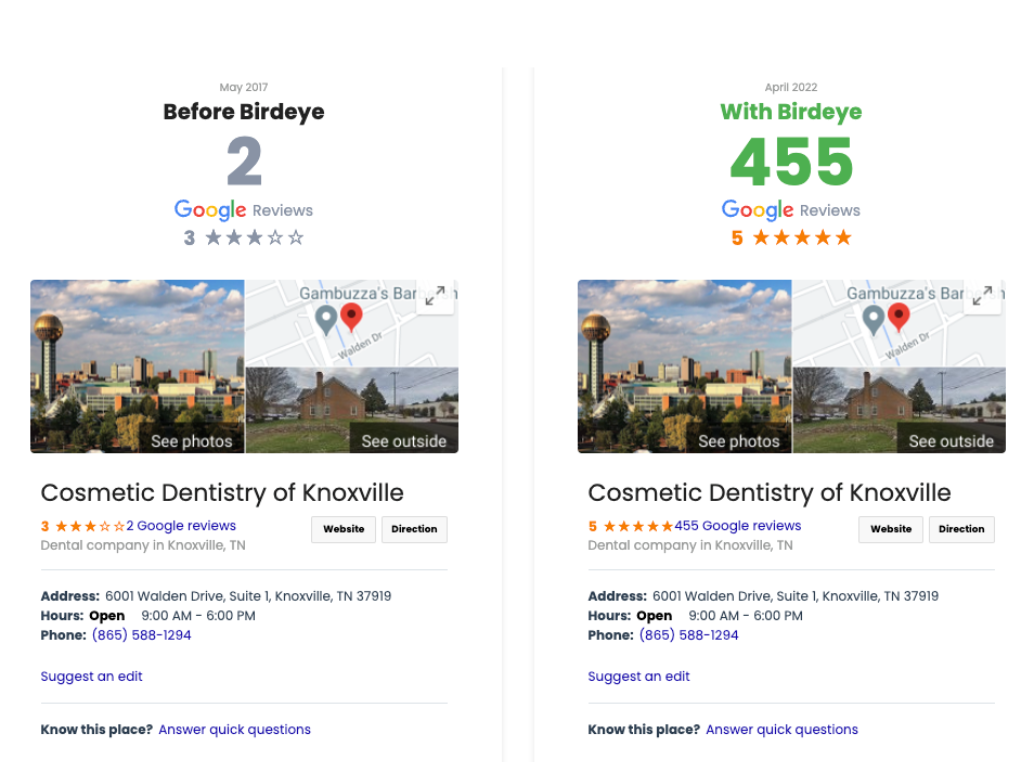The height and width of the screenshot is (762, 1034).
Task: Click Answer quick questions in left listing
Action: 235,729
